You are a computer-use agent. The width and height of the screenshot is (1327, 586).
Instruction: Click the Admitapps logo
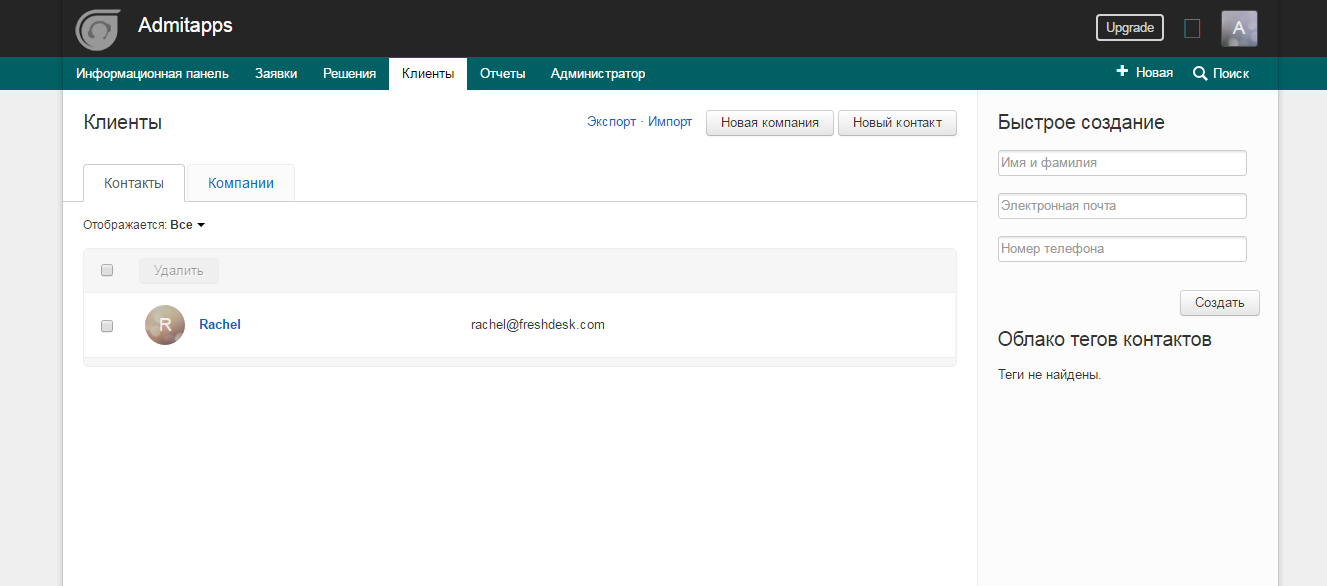(97, 28)
